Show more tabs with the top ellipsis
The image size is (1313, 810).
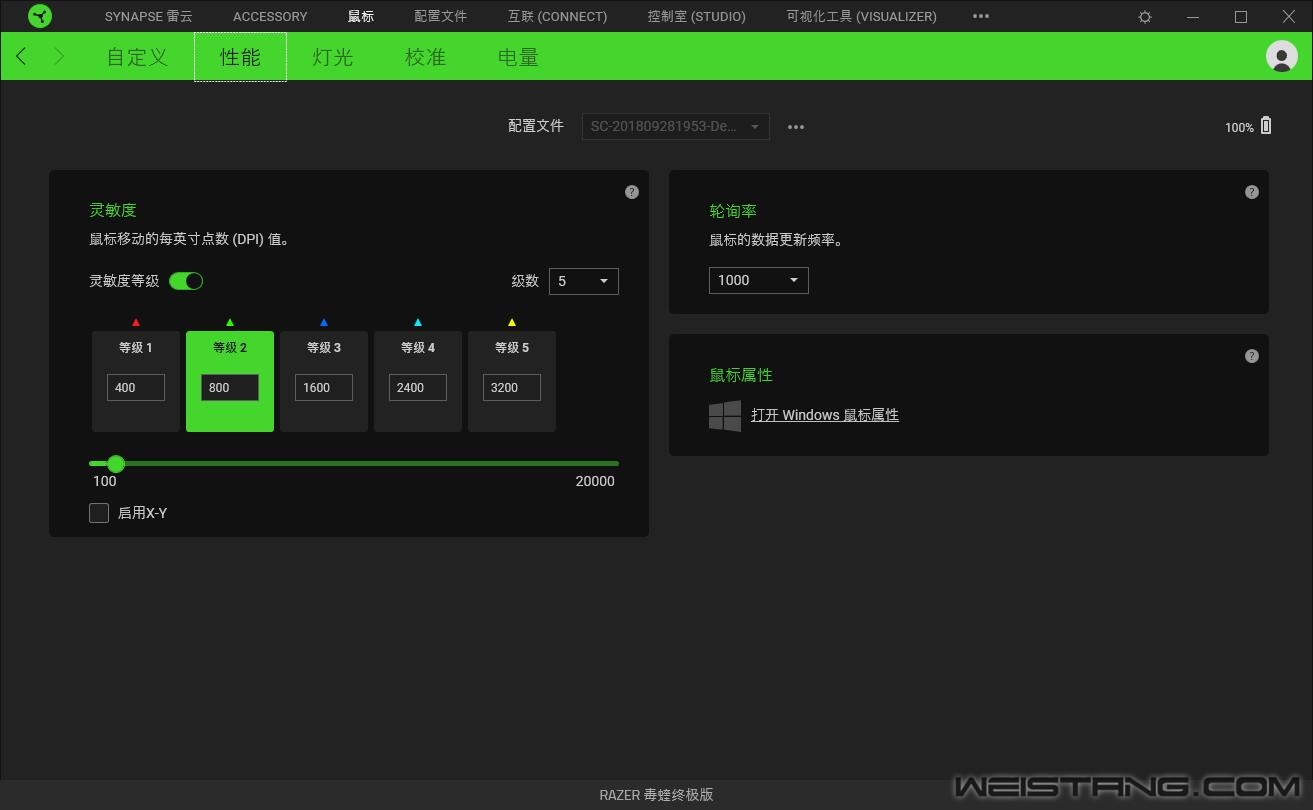click(x=981, y=16)
